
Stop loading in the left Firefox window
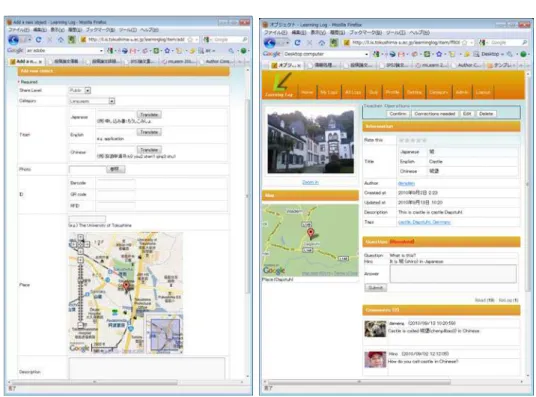click(50, 40)
